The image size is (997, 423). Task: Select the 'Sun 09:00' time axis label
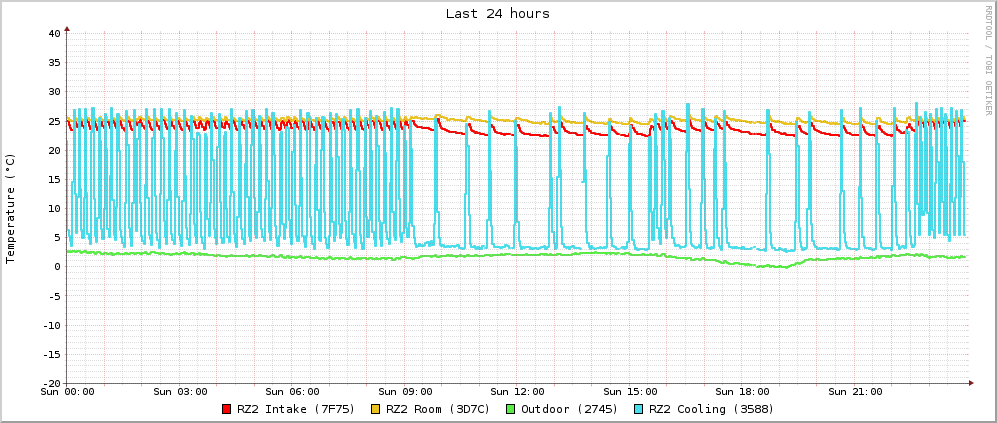click(x=406, y=392)
